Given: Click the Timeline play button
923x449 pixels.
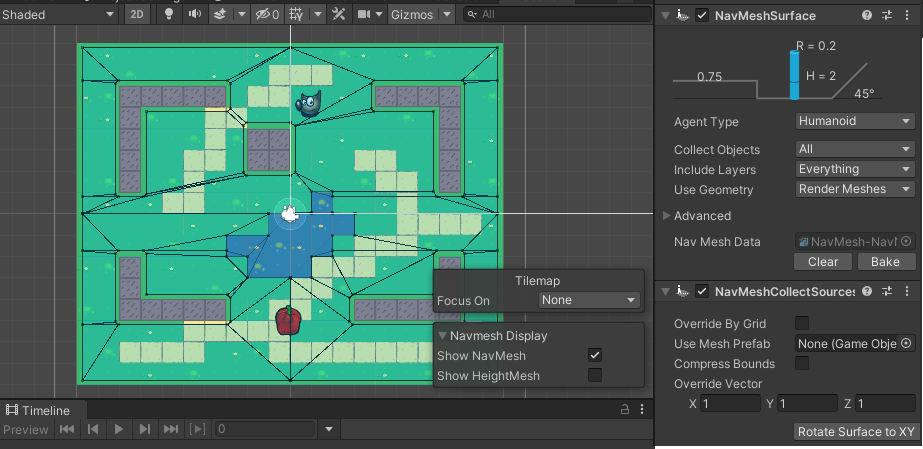Looking at the screenshot, I should pyautogui.click(x=119, y=429).
